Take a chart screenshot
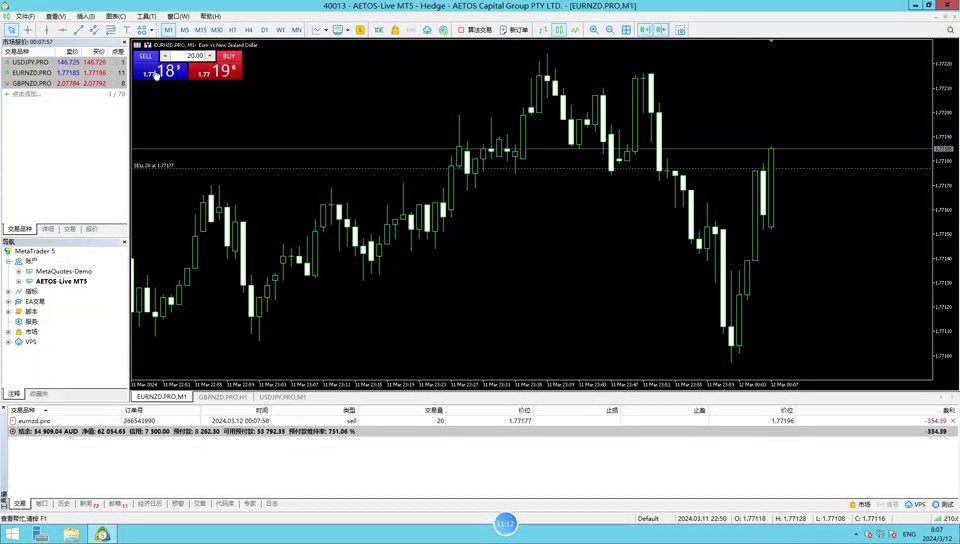 click(680, 30)
